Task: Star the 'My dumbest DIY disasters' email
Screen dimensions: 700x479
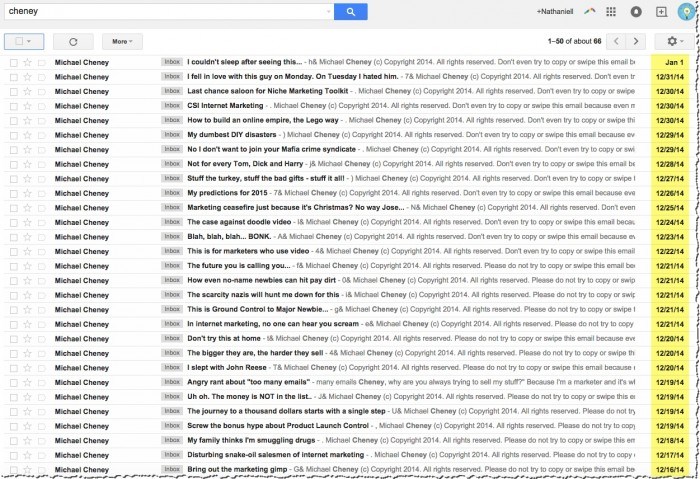Action: pos(27,135)
